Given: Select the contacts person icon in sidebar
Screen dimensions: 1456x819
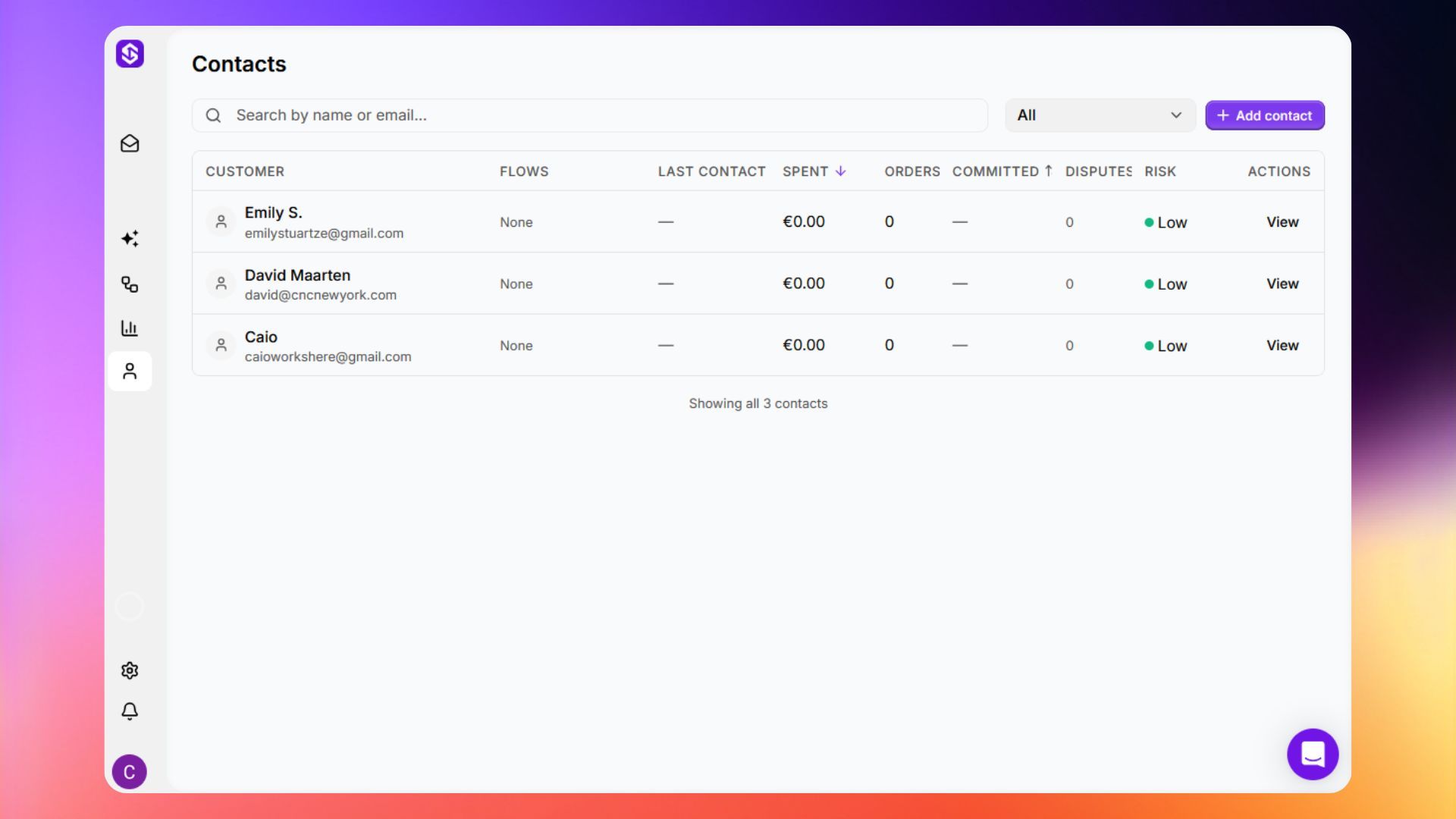Looking at the screenshot, I should [130, 372].
